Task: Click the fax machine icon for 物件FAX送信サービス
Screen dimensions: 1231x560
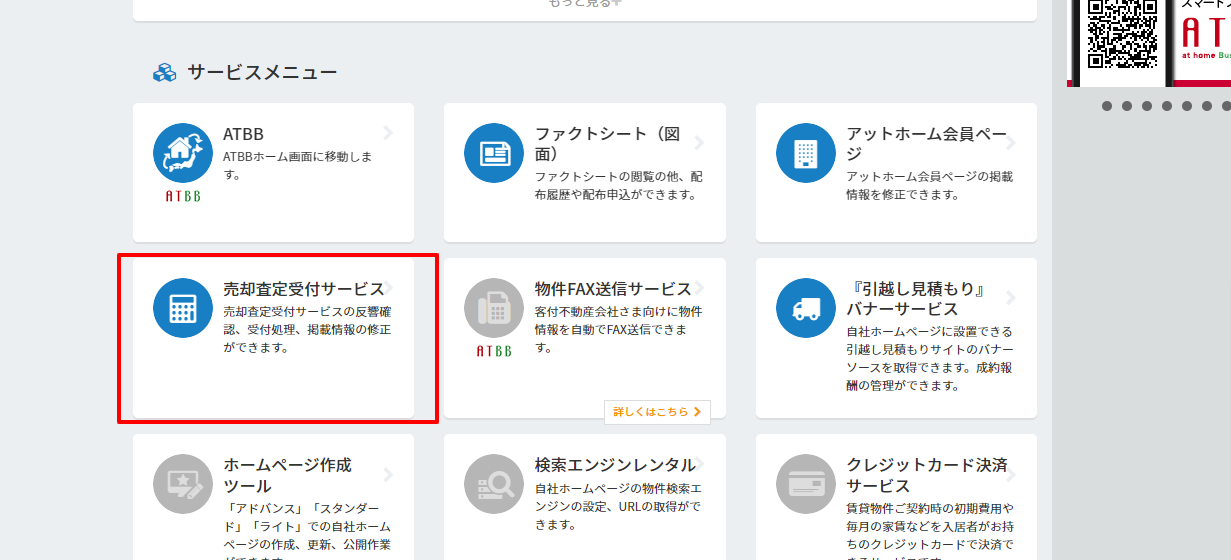Action: [x=494, y=308]
